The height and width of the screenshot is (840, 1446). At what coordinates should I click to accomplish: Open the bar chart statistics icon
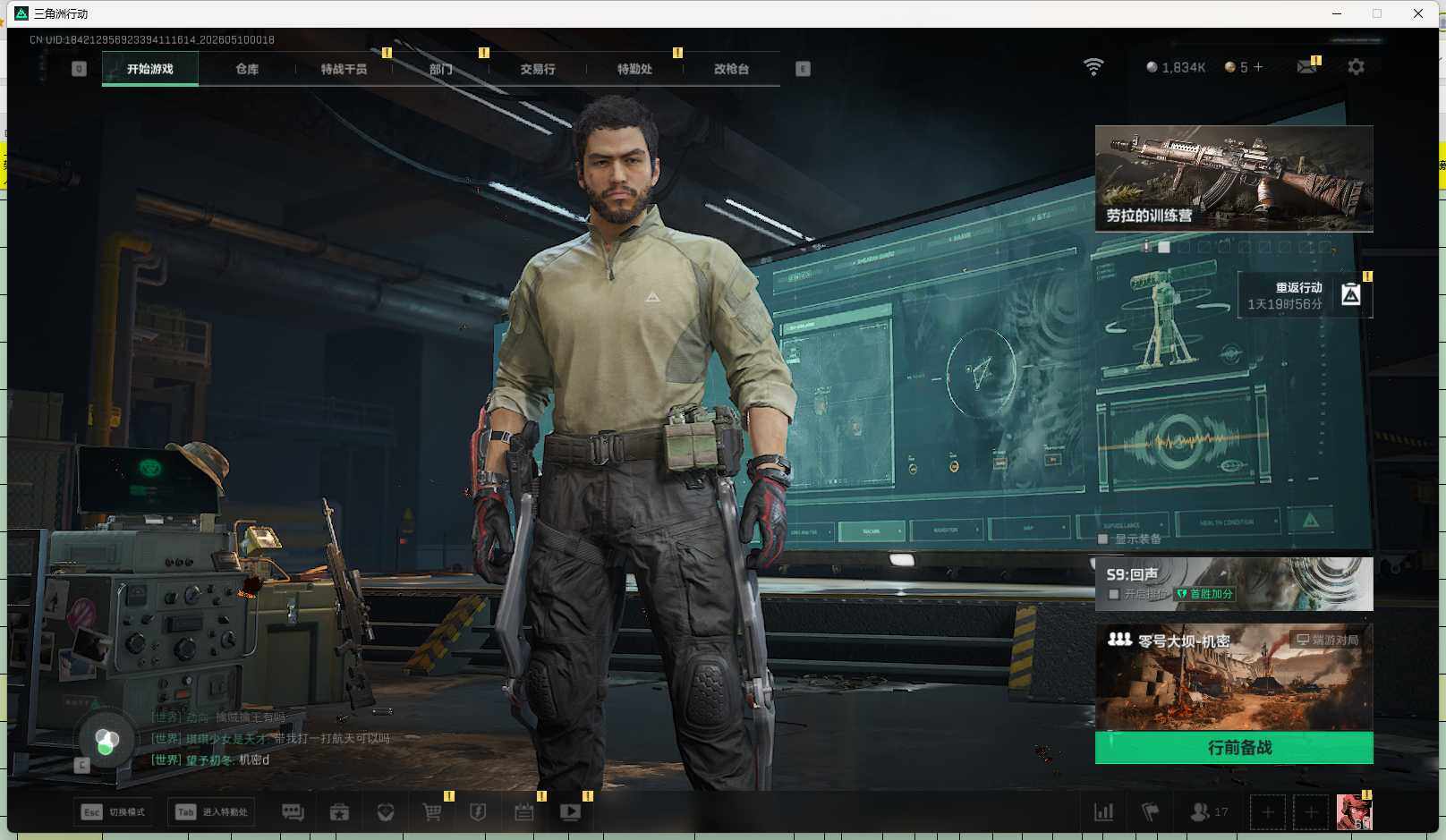1104,812
